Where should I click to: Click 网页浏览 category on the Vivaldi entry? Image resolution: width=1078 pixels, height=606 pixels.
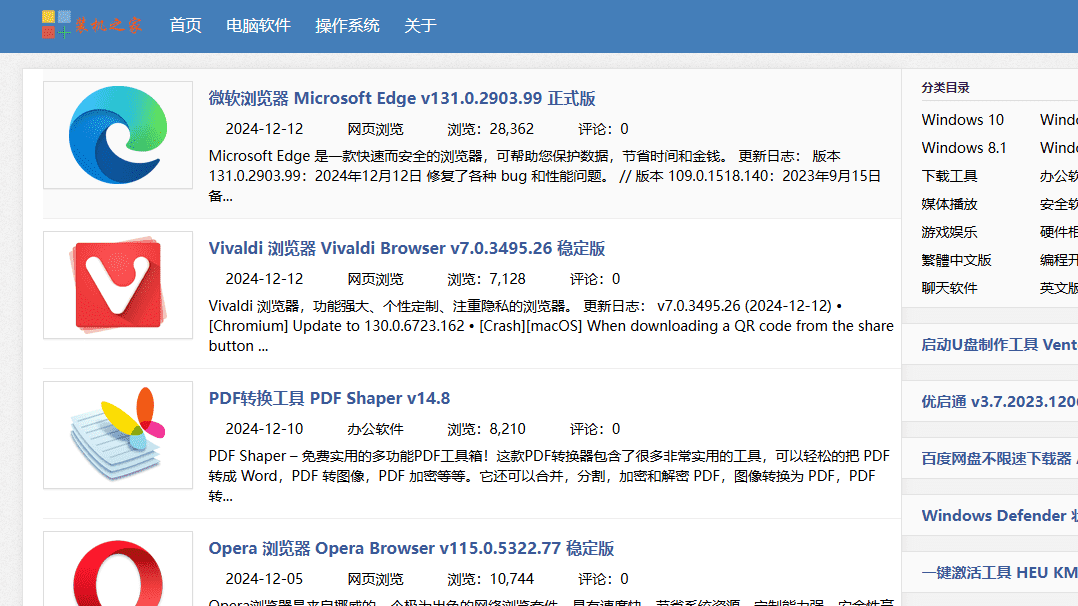click(375, 279)
